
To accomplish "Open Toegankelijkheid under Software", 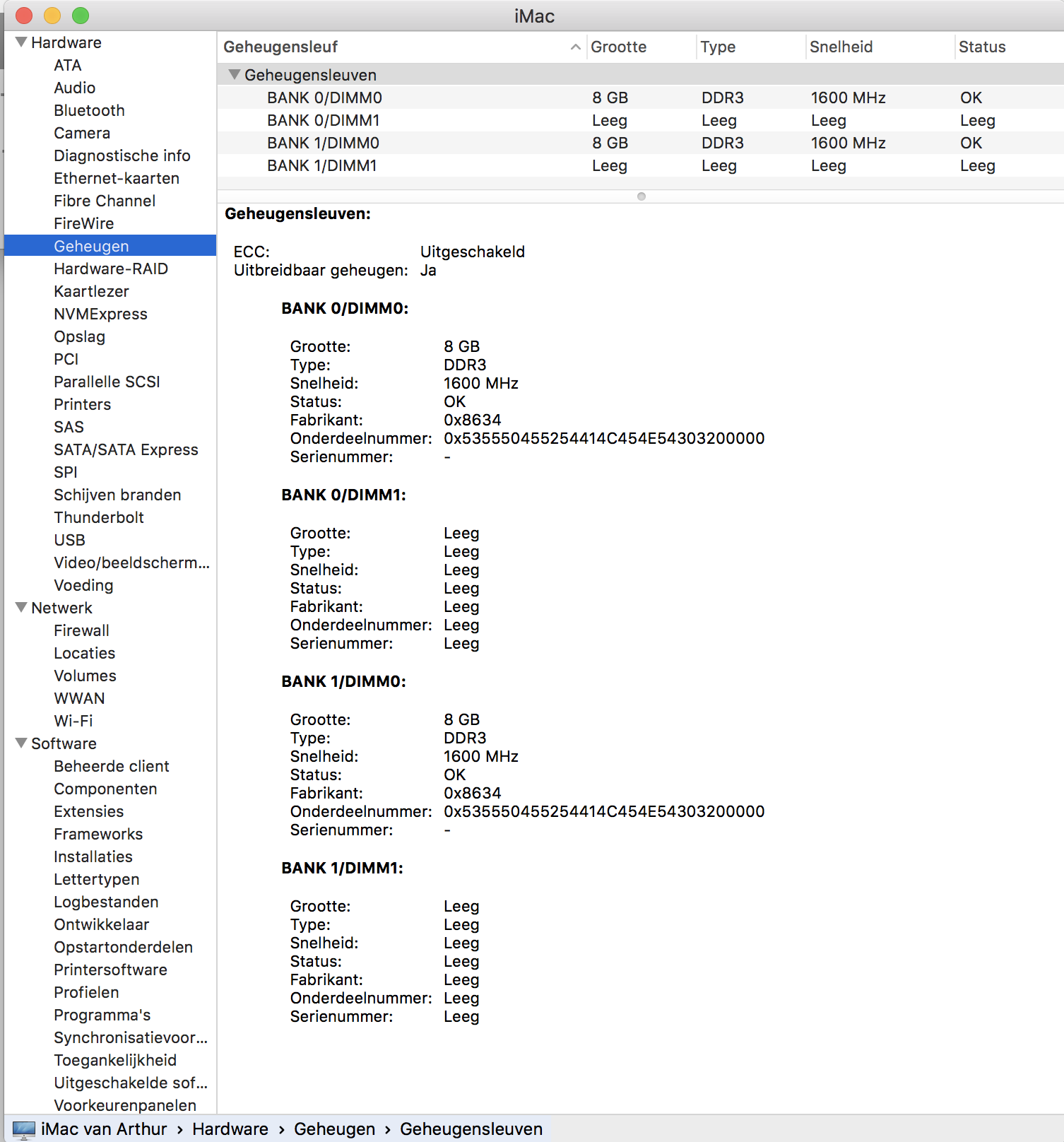I will click(x=115, y=1060).
